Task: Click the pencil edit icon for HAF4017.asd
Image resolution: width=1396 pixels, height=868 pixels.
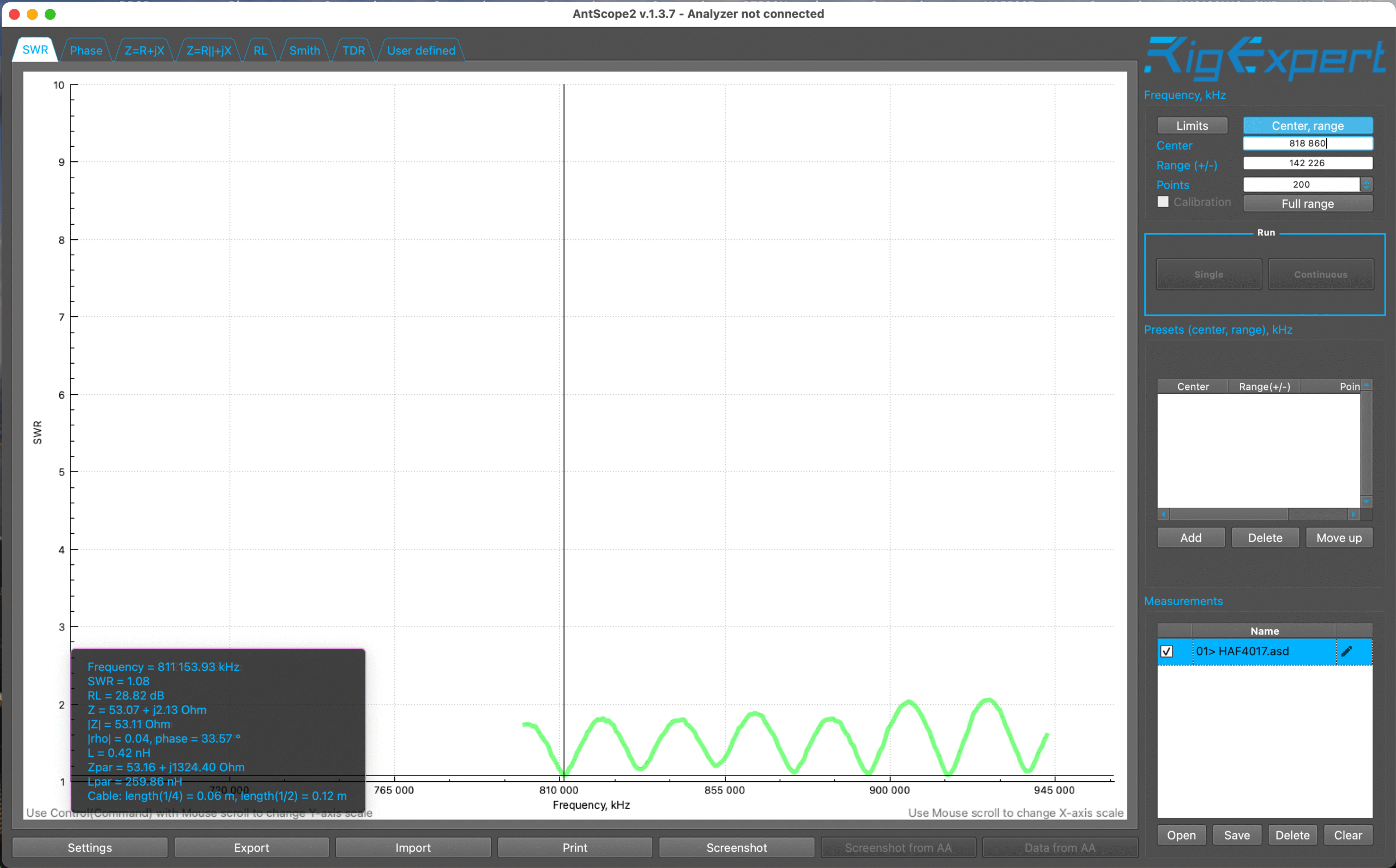Action: (1346, 651)
